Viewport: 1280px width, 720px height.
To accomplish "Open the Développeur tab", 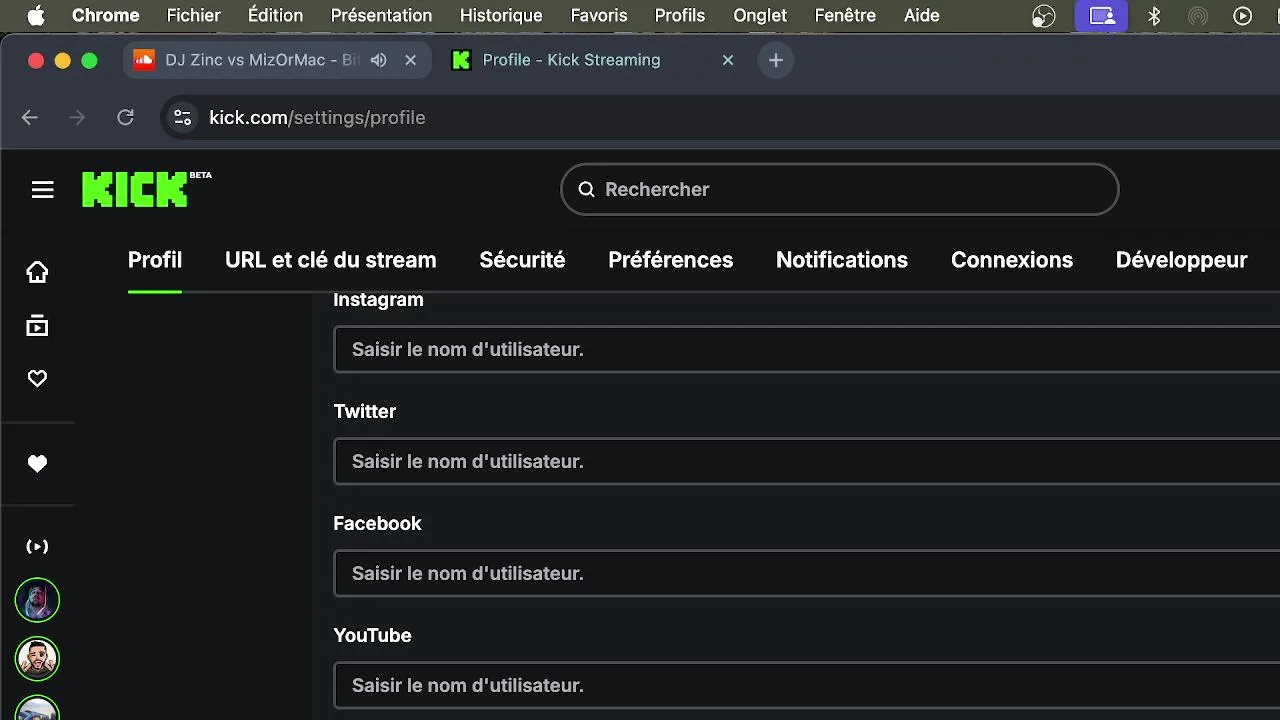I will (x=1182, y=260).
